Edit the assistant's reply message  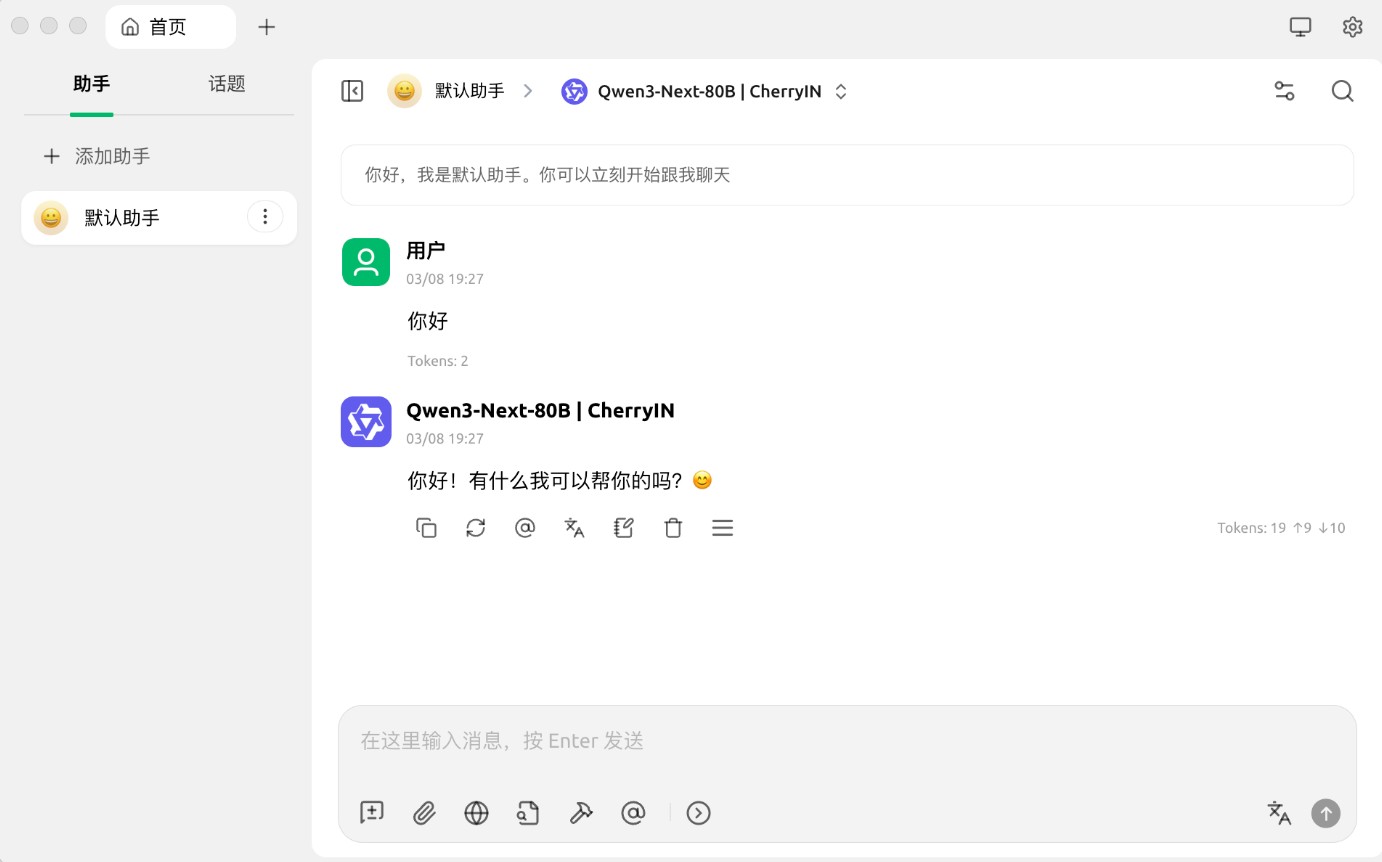[x=623, y=527]
